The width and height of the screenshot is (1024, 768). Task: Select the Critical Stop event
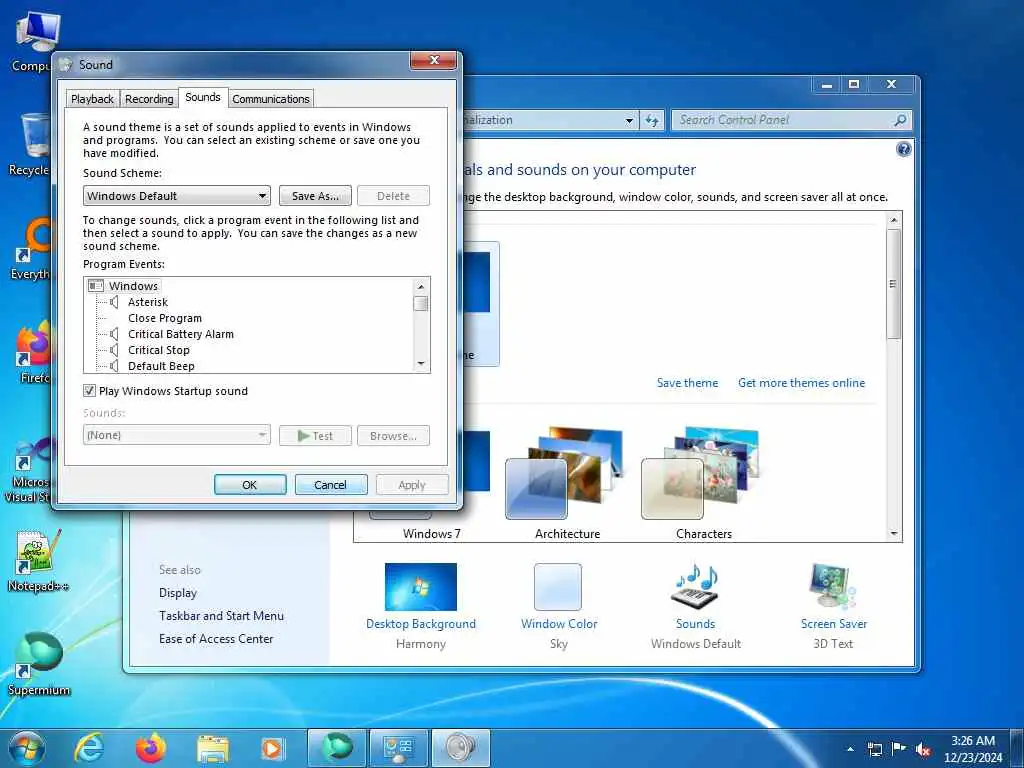[159, 350]
